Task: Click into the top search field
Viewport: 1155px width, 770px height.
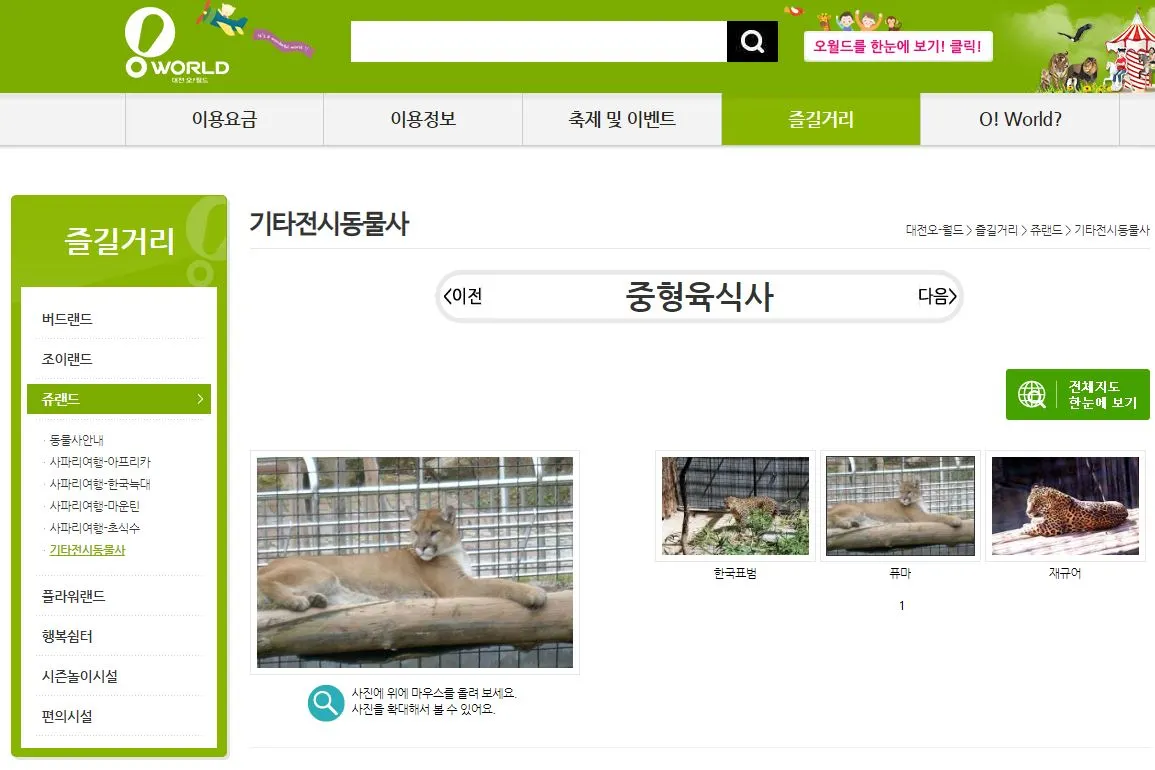Action: pyautogui.click(x=538, y=41)
